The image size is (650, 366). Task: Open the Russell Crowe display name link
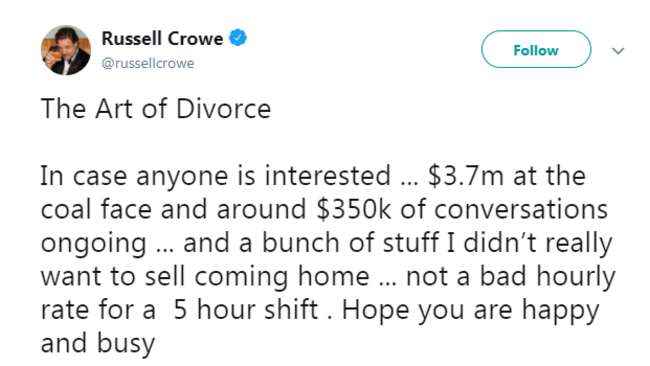[162, 39]
